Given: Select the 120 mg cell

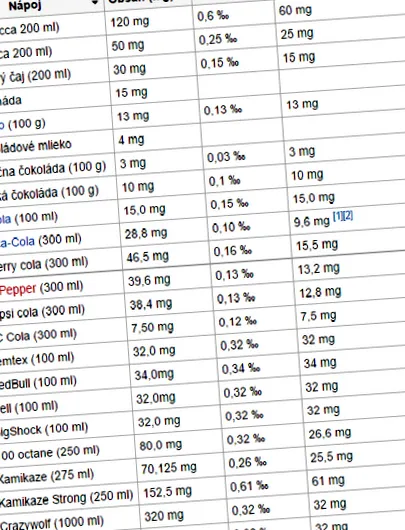Looking at the screenshot, I should tap(149, 23).
